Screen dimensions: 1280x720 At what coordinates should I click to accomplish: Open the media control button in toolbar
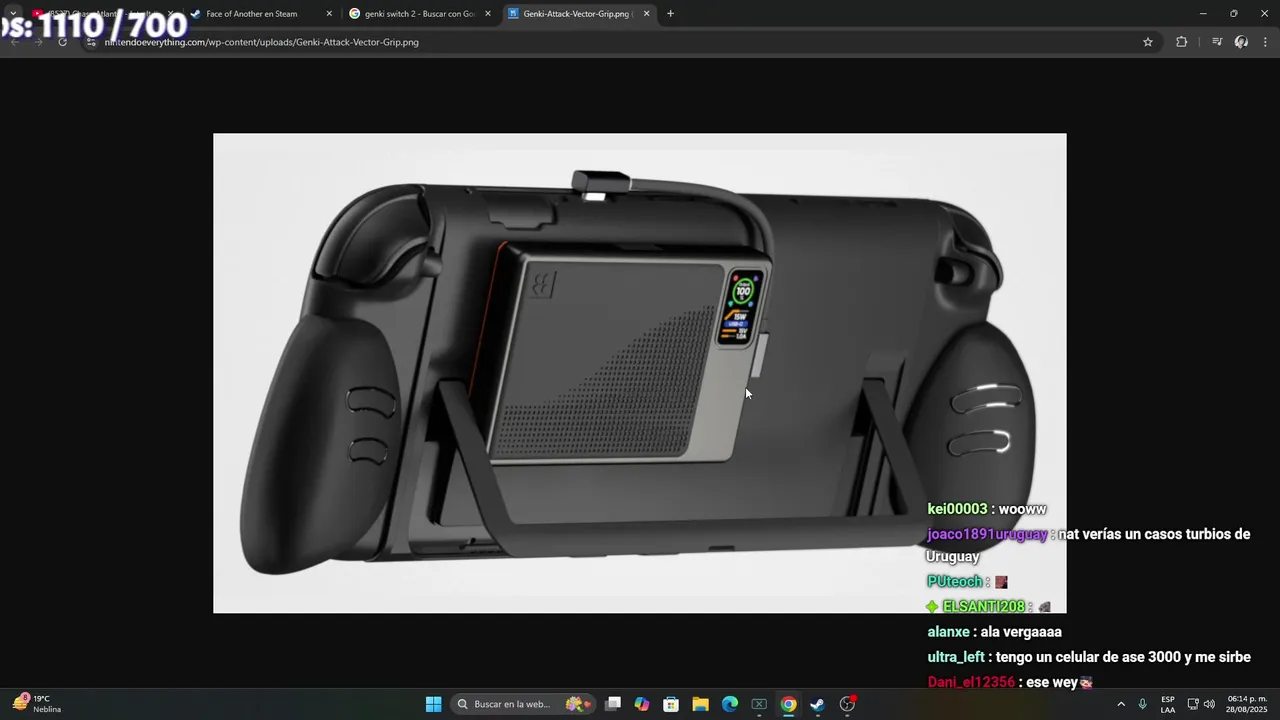1217,42
